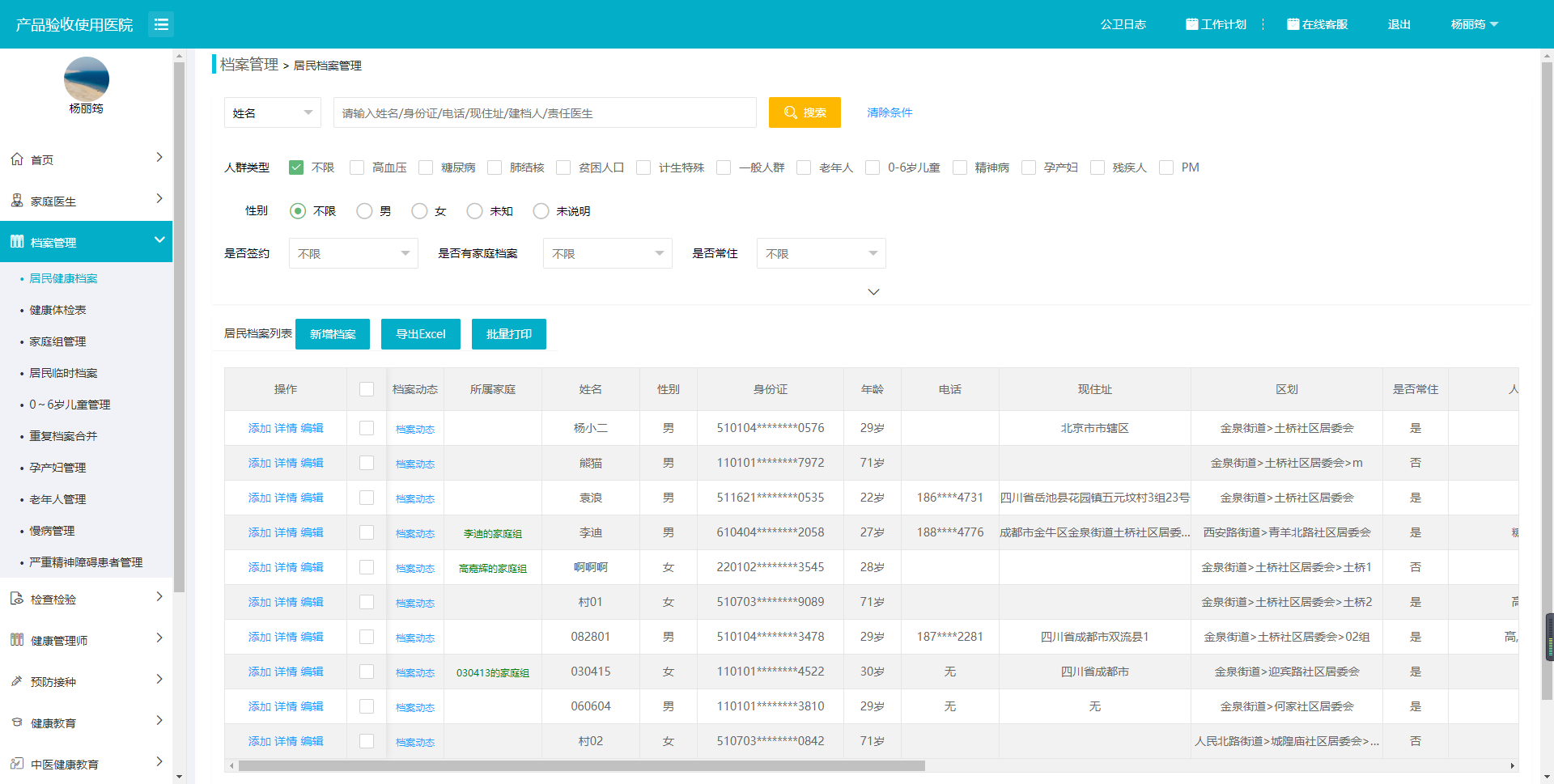Click the 工作计划 calendar icon

tap(1191, 24)
